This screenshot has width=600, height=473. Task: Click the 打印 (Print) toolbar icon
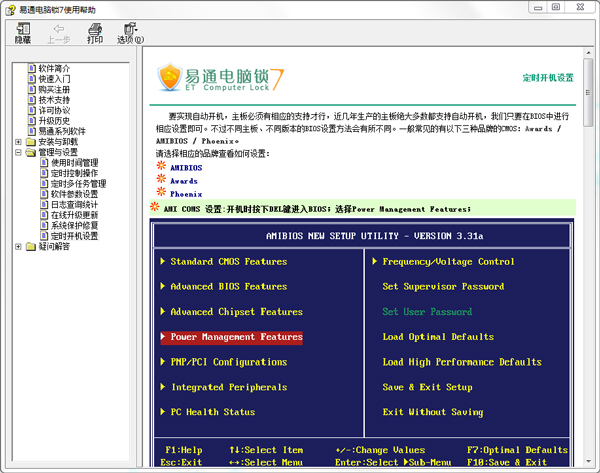[95, 33]
